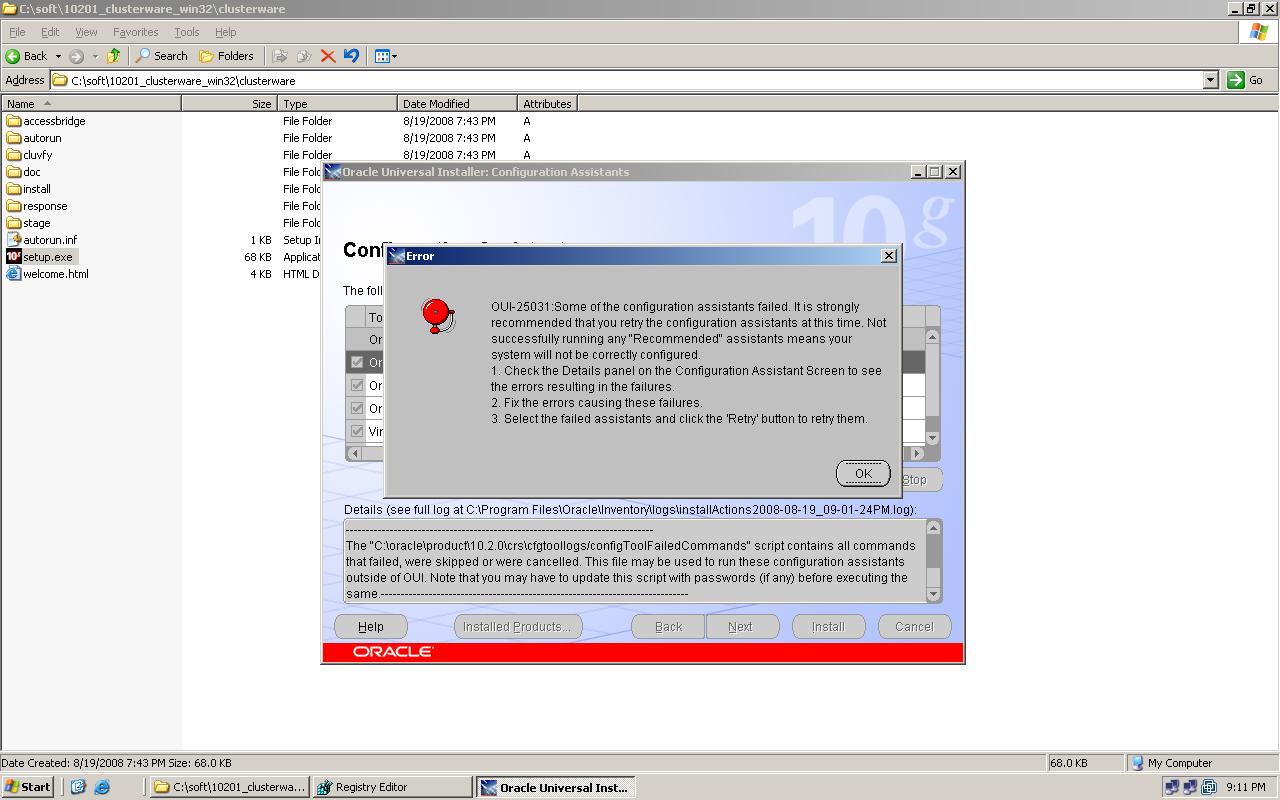The width and height of the screenshot is (1280, 800).
Task: Click Internet Explorer quick launch icon
Action: pyautogui.click(x=101, y=787)
